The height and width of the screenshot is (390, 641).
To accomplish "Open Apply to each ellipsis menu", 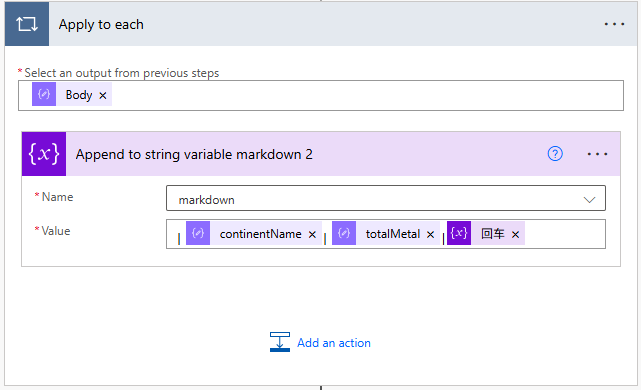I will point(614,25).
